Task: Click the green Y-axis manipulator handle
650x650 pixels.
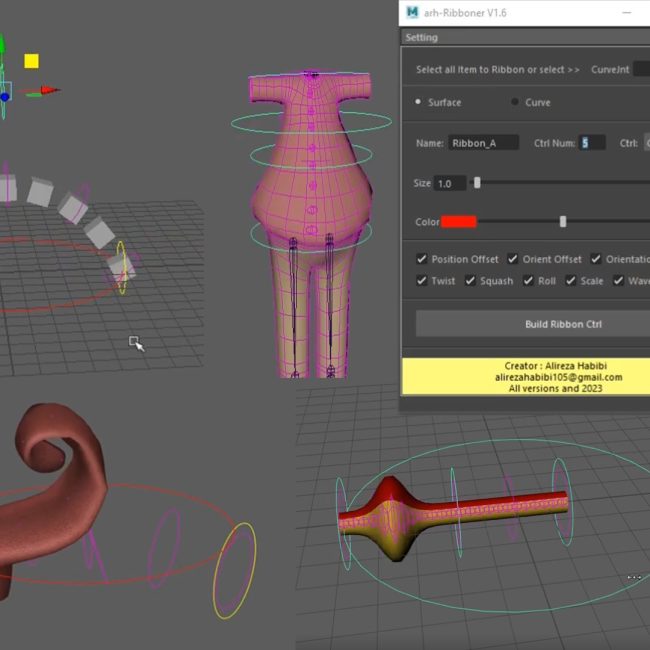Action: [x=2, y=44]
